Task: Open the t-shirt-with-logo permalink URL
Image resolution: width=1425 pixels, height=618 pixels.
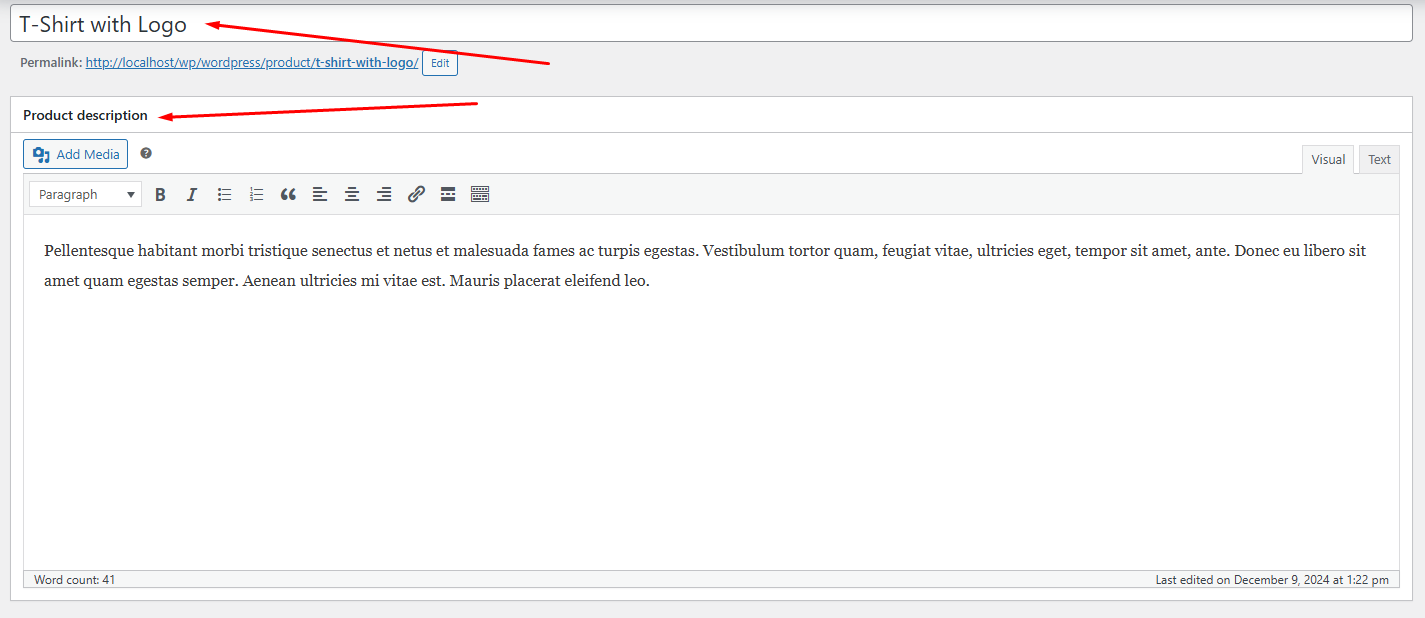Action: click(251, 63)
